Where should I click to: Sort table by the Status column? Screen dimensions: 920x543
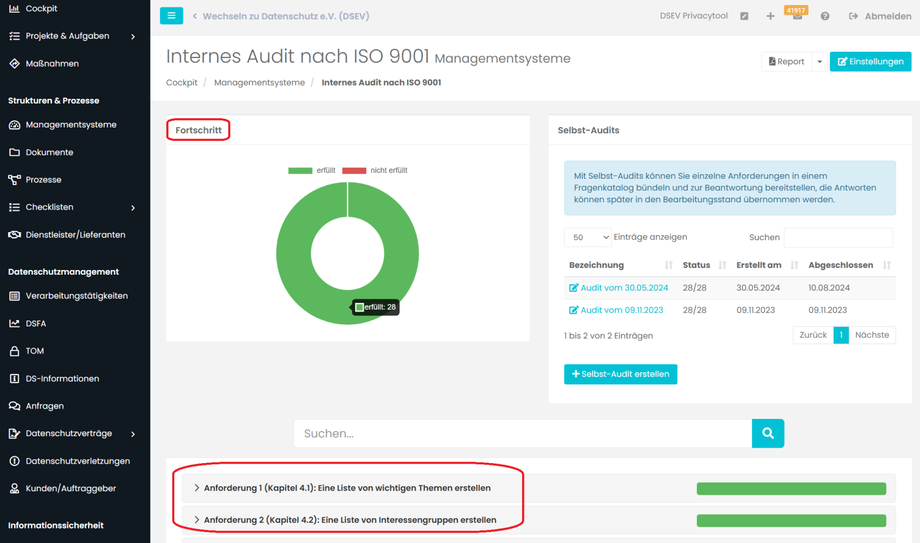pyautogui.click(x=704, y=265)
